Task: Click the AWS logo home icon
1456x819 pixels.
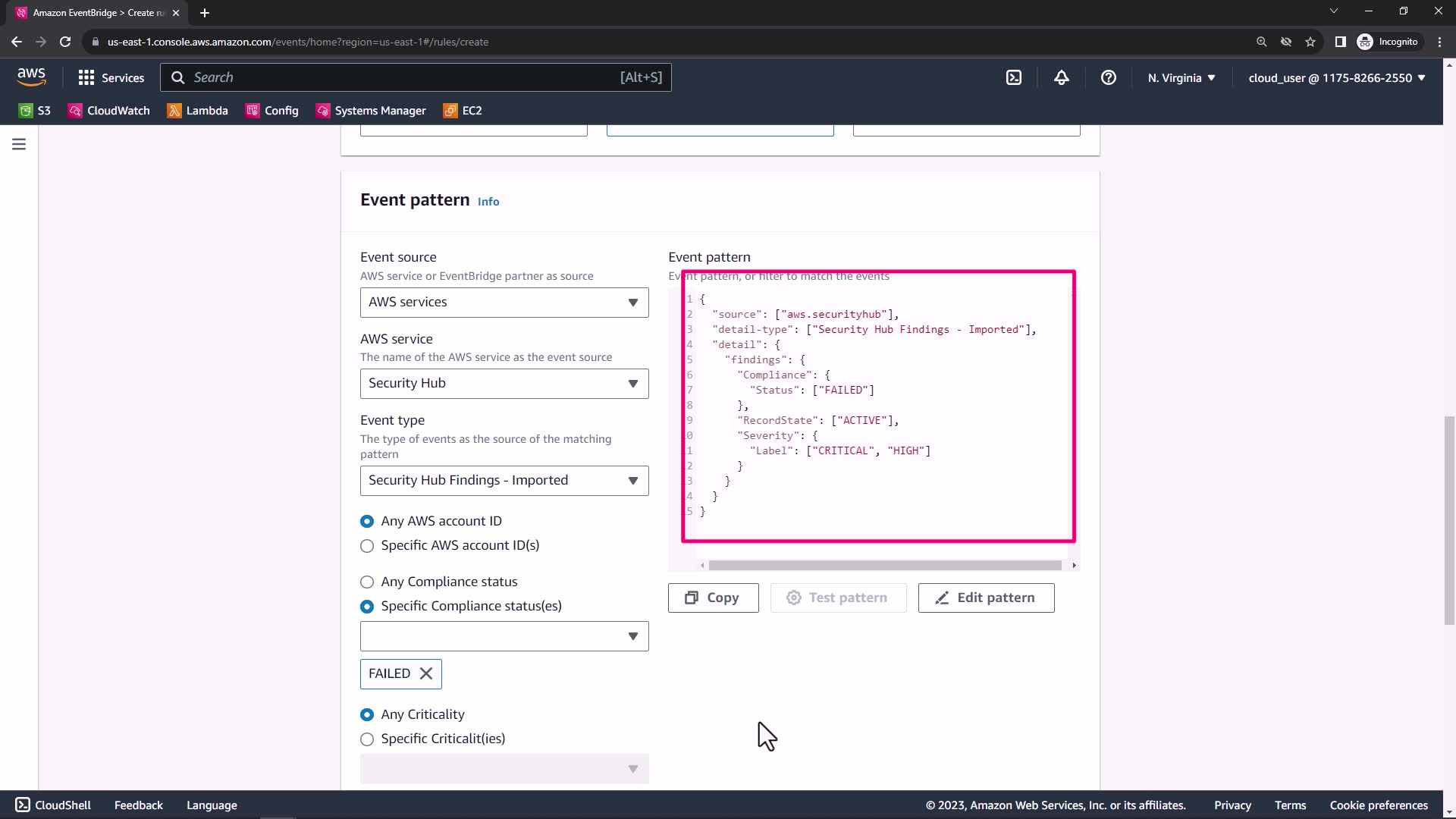Action: 31,76
